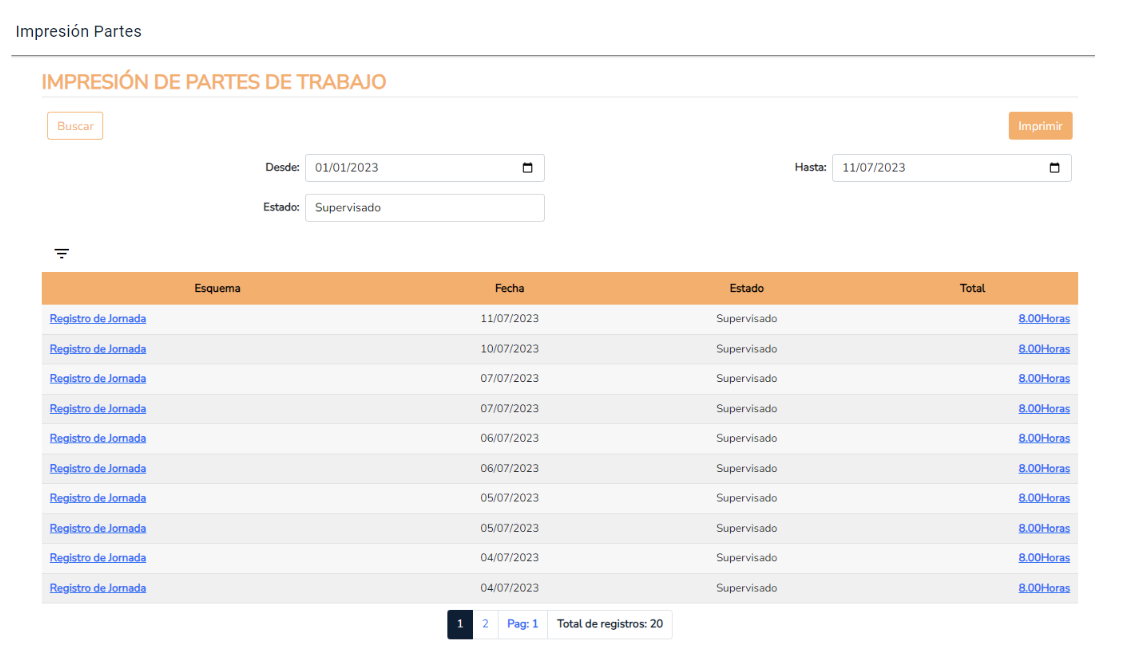Click the Estado column header in the table
The height and width of the screenshot is (664, 1124).
(x=746, y=288)
